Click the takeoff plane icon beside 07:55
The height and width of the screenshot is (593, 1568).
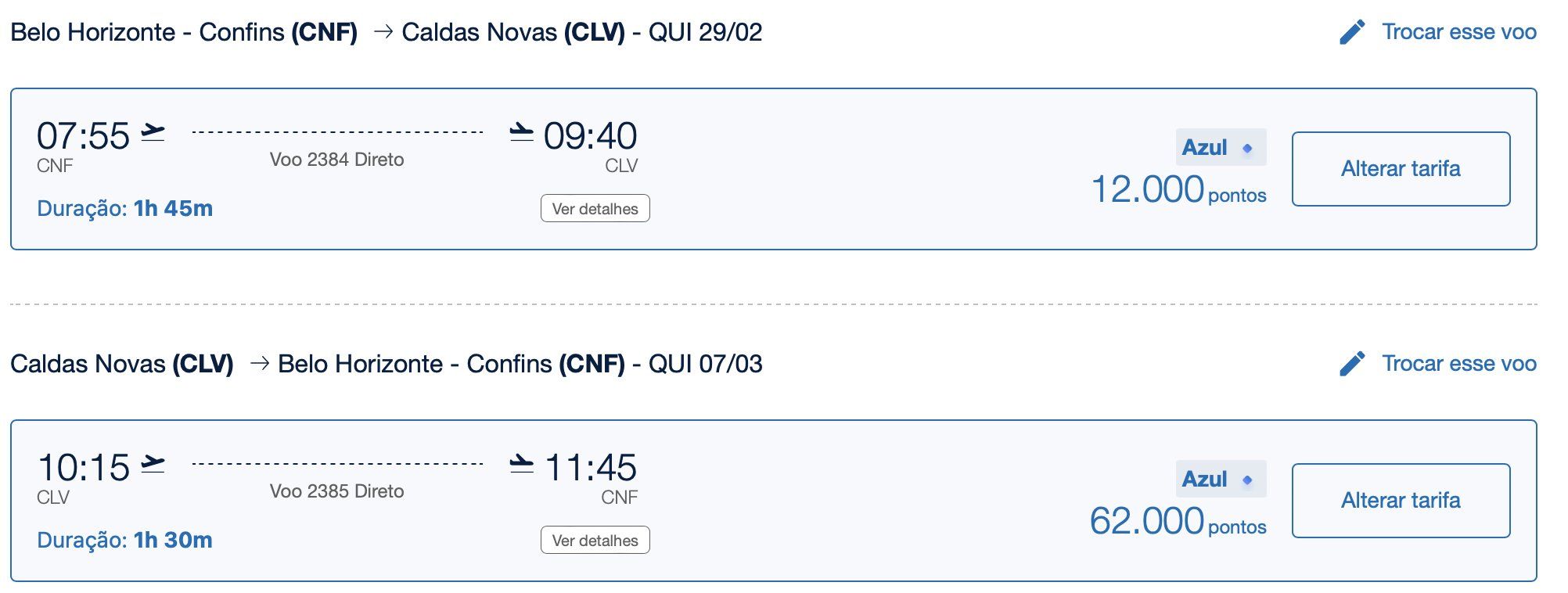pyautogui.click(x=153, y=133)
